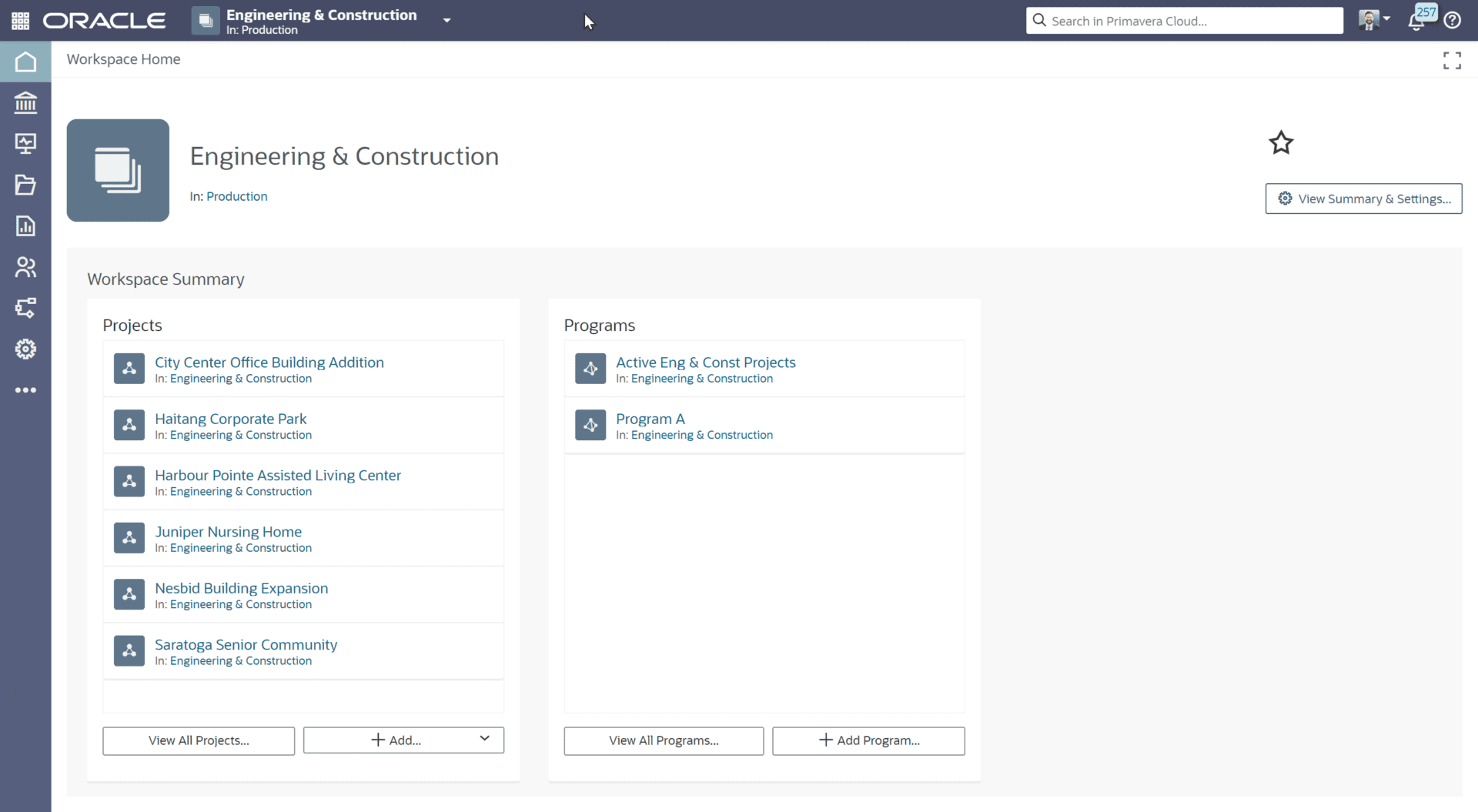Image resolution: width=1478 pixels, height=812 pixels.
Task: Click Active Eng & Const Projects program icon
Action: [590, 369]
